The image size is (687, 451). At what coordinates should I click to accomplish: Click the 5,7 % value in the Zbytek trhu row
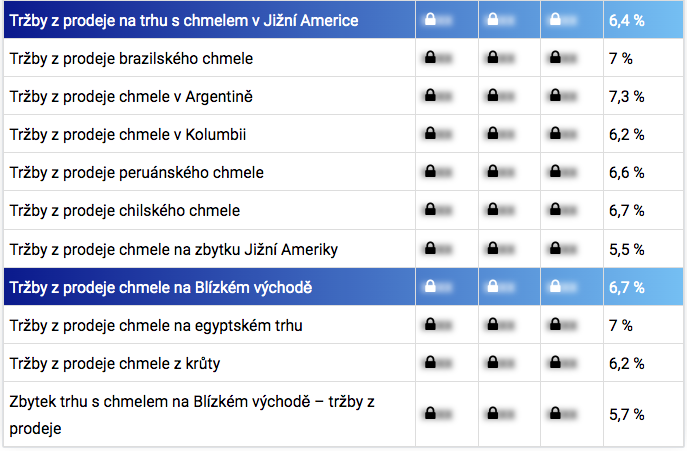(626, 413)
